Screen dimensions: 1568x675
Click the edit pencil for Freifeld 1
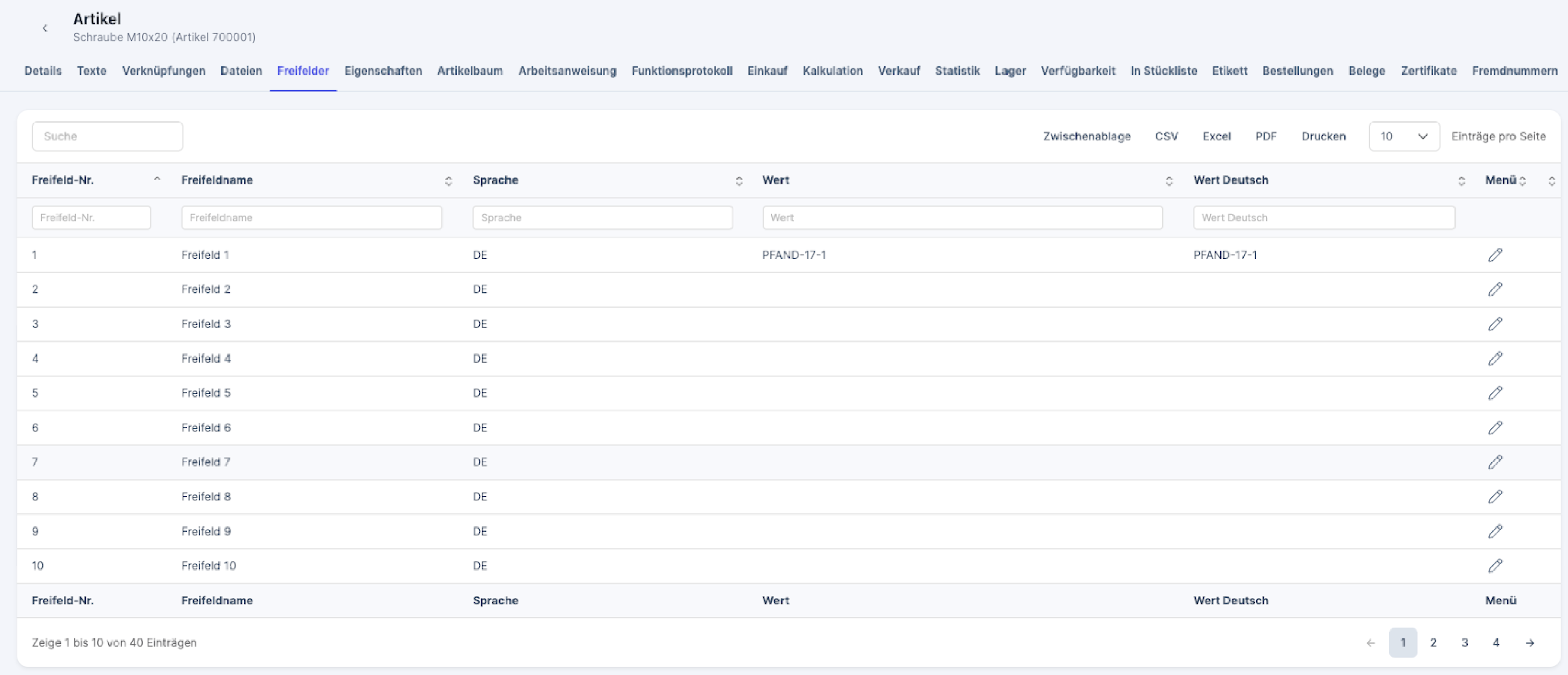pos(1495,255)
